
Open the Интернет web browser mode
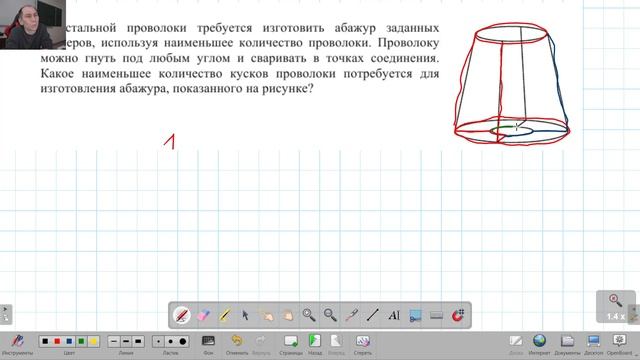click(539, 344)
